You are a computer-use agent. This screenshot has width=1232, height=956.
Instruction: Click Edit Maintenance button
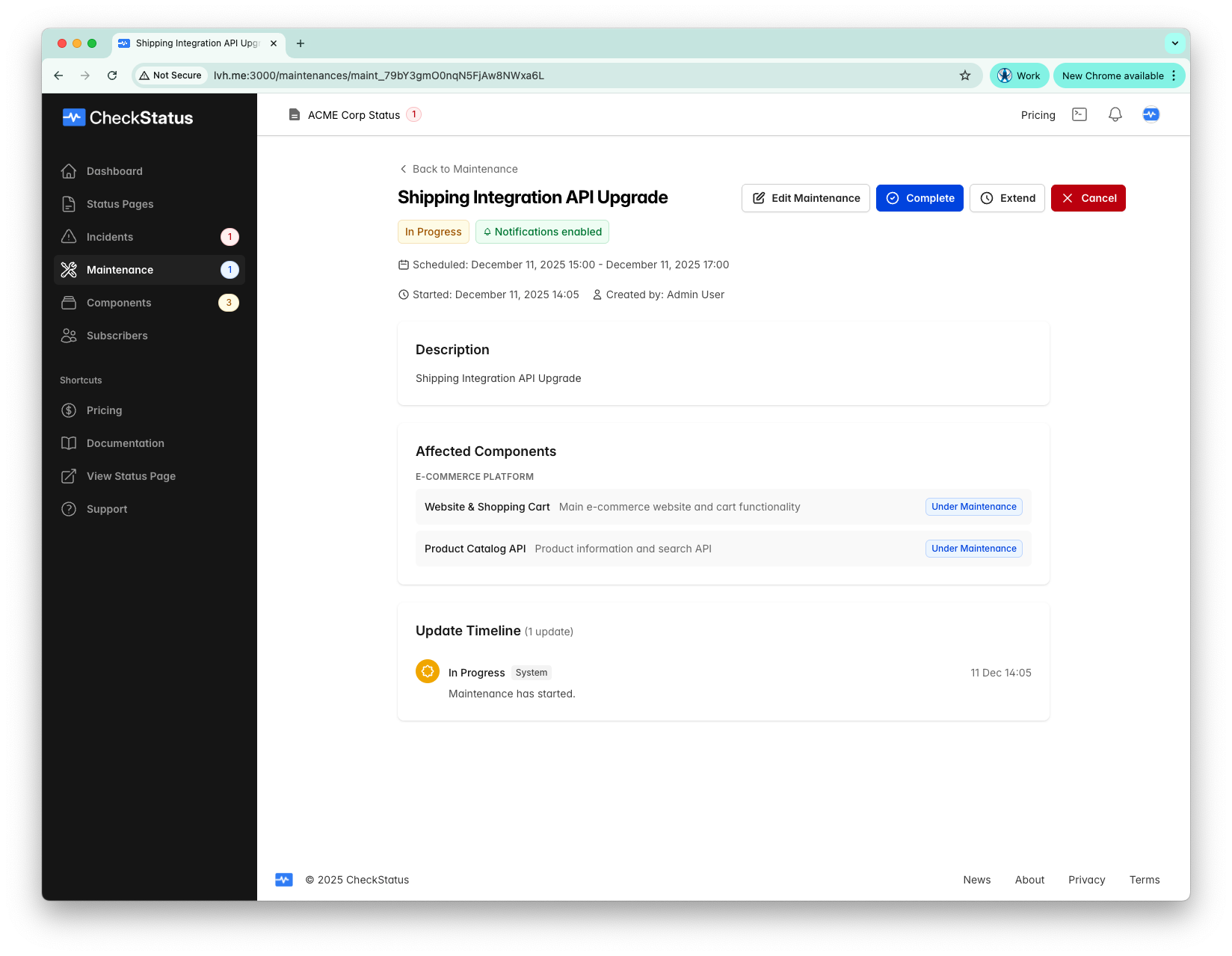[805, 198]
